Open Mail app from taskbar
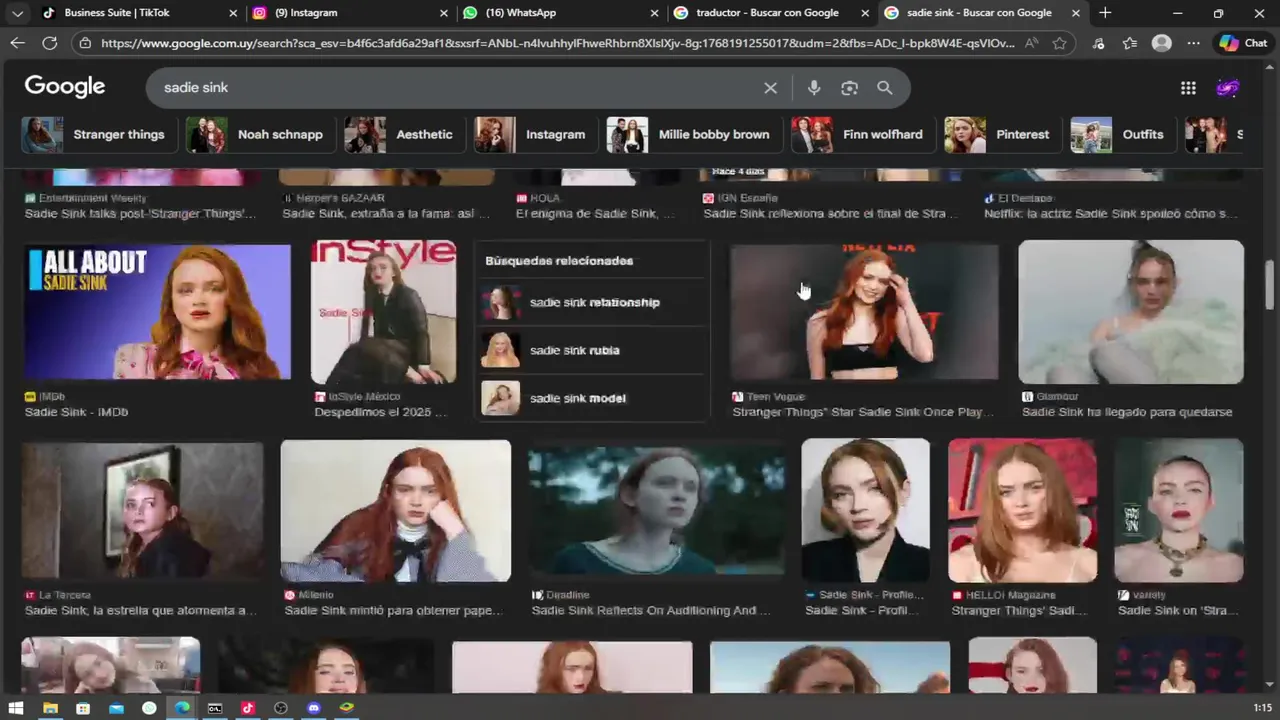Viewport: 1280px width, 720px height. [x=116, y=708]
